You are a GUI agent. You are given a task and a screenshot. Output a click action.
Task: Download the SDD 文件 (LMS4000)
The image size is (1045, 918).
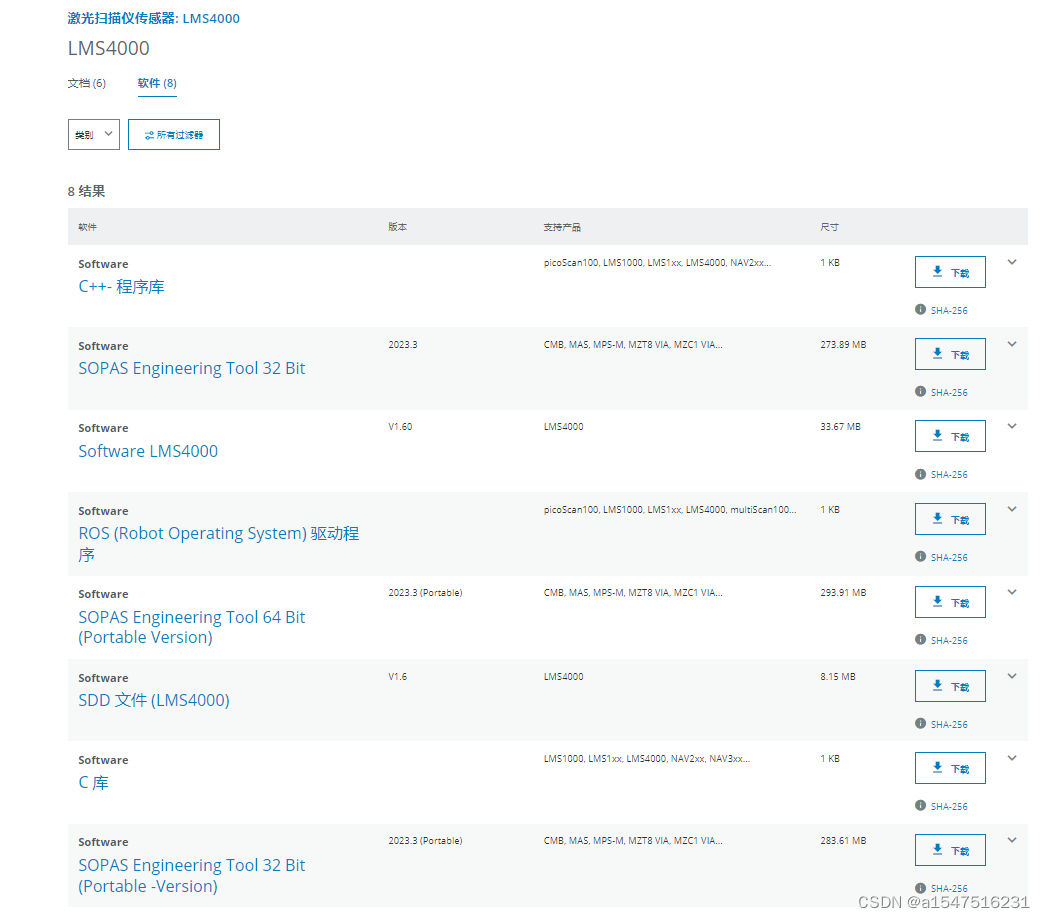click(x=950, y=686)
